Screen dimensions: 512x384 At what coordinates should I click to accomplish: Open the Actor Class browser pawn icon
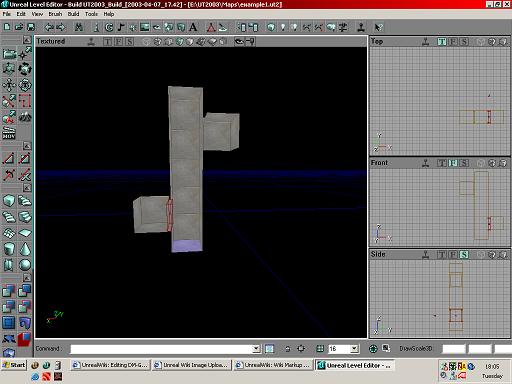[x=97, y=27]
